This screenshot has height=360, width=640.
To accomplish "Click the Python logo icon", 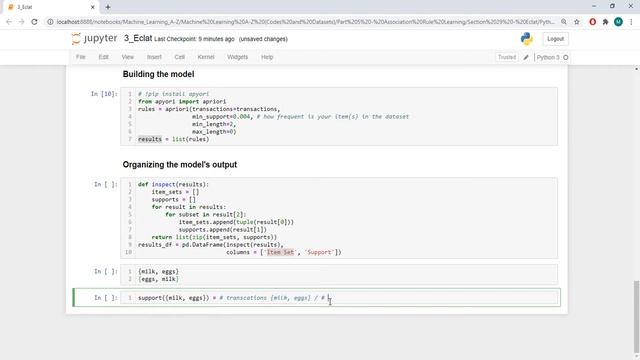I will [x=527, y=39].
